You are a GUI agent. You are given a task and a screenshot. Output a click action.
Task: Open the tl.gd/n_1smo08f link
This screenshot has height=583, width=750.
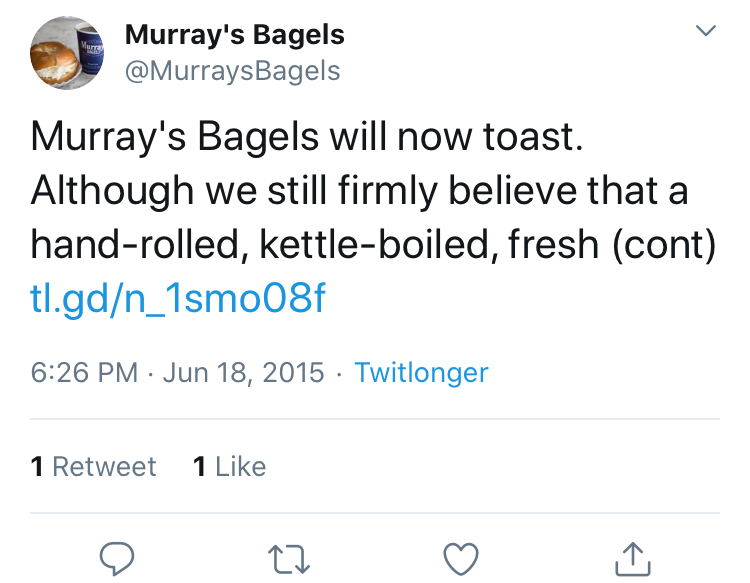178,297
